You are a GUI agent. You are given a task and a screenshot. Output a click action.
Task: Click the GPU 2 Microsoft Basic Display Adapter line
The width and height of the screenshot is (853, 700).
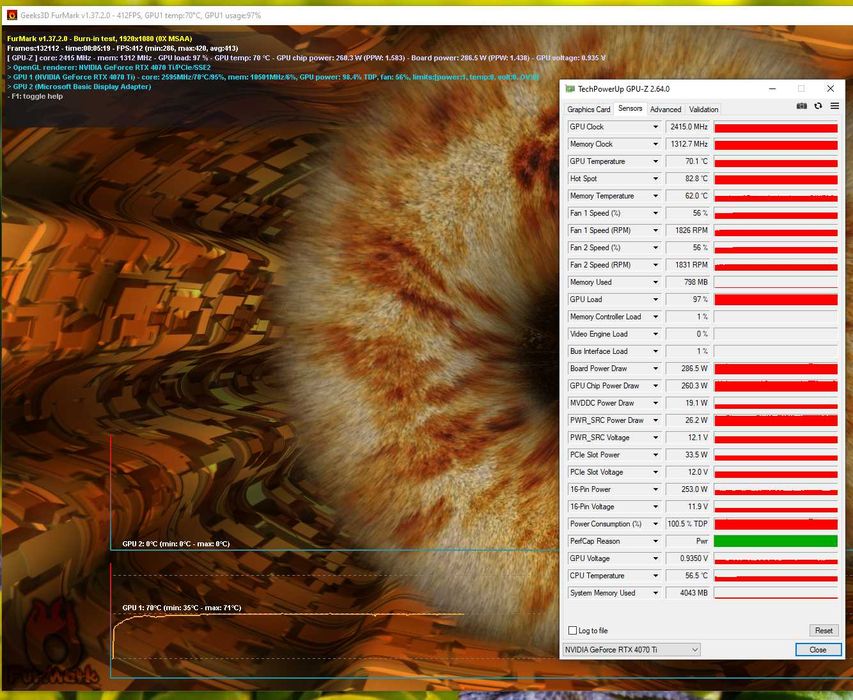coord(79,86)
